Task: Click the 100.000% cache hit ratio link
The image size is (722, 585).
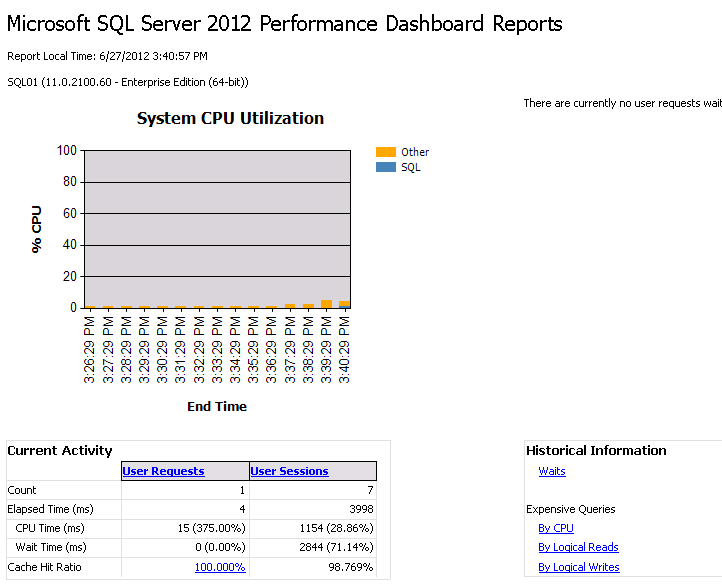Action: pyautogui.click(x=220, y=567)
